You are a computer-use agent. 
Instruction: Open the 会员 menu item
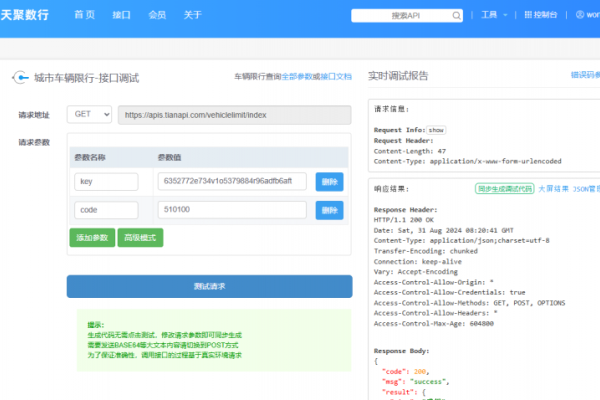[x=157, y=15]
